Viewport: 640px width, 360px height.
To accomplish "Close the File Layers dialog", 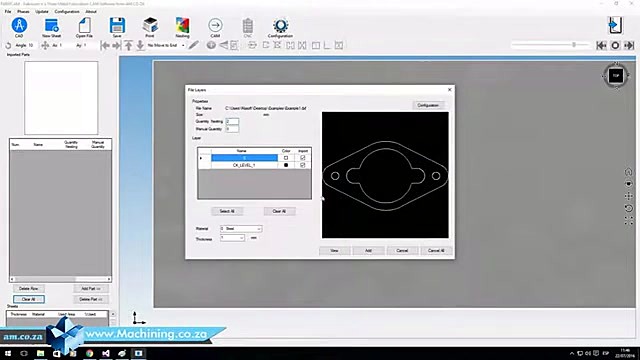I will pos(449,90).
